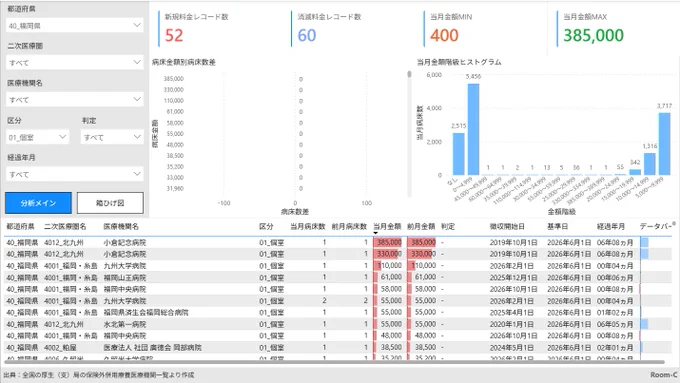Click the 医療機関名 table column header

121,226
